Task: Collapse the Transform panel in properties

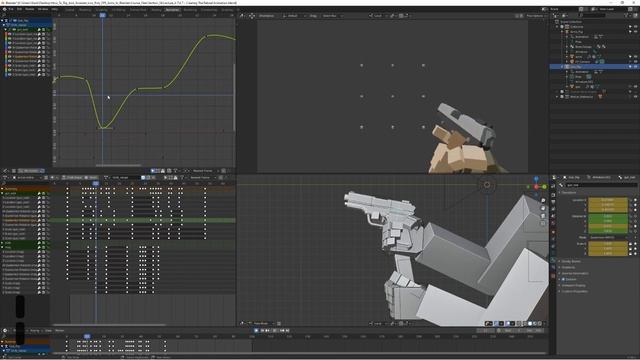Action: click(569, 192)
